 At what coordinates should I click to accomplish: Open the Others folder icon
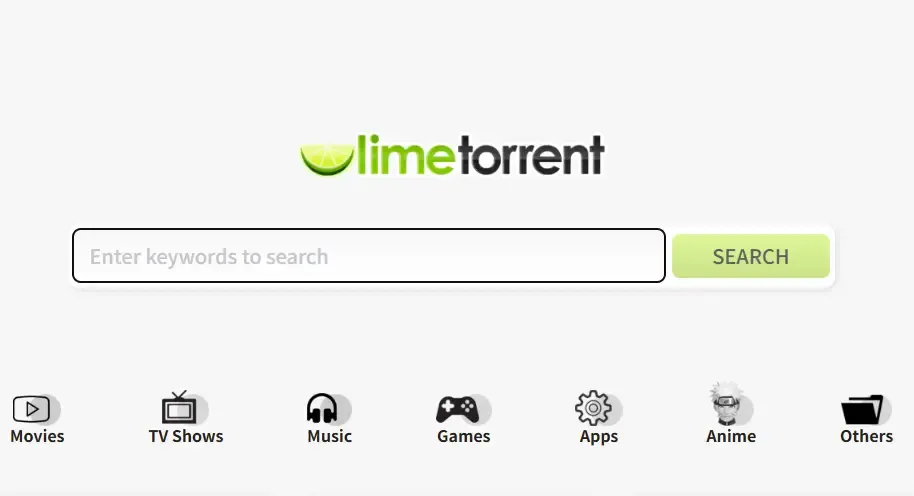(x=862, y=409)
